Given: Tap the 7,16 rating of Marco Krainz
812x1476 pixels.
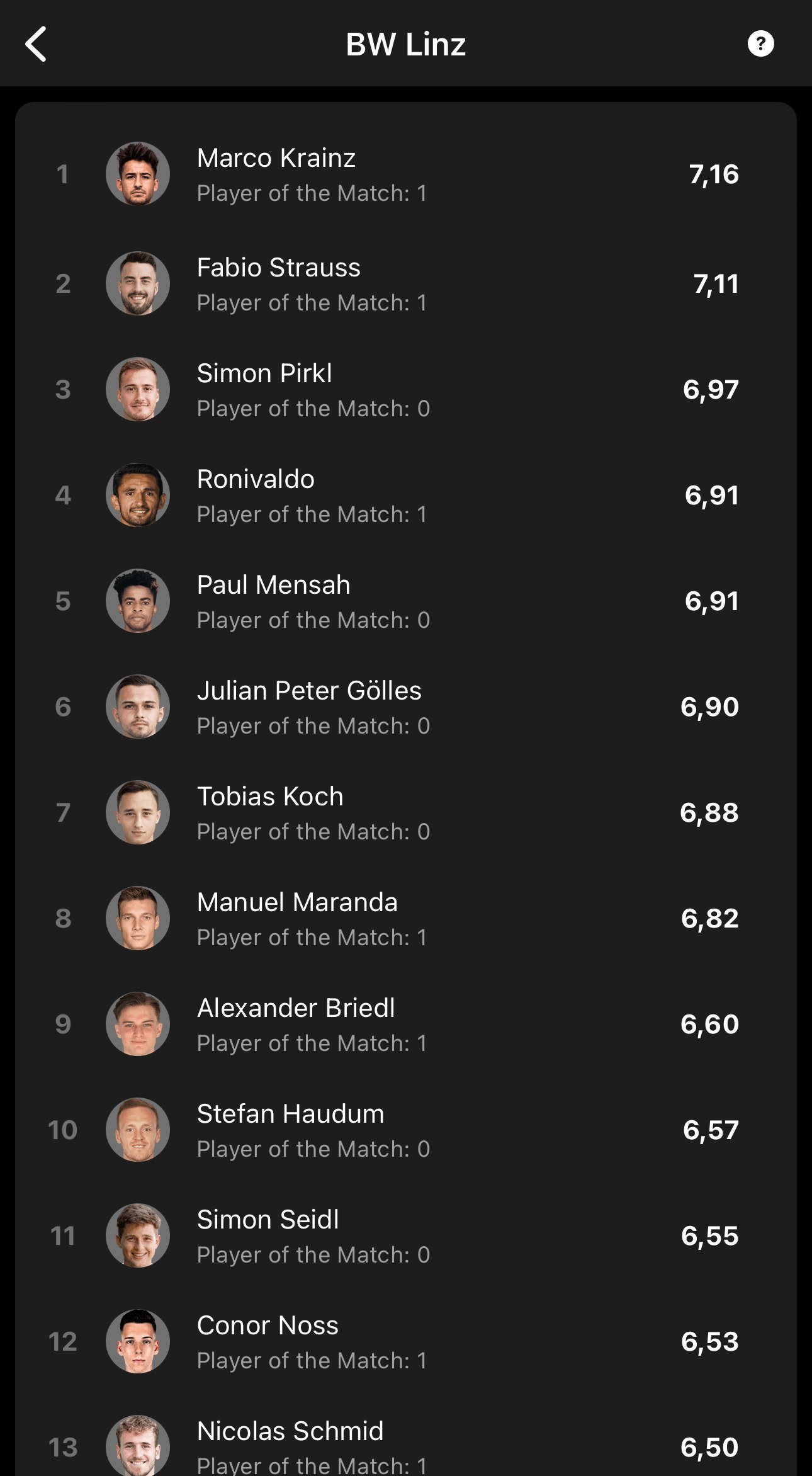Looking at the screenshot, I should click(713, 174).
